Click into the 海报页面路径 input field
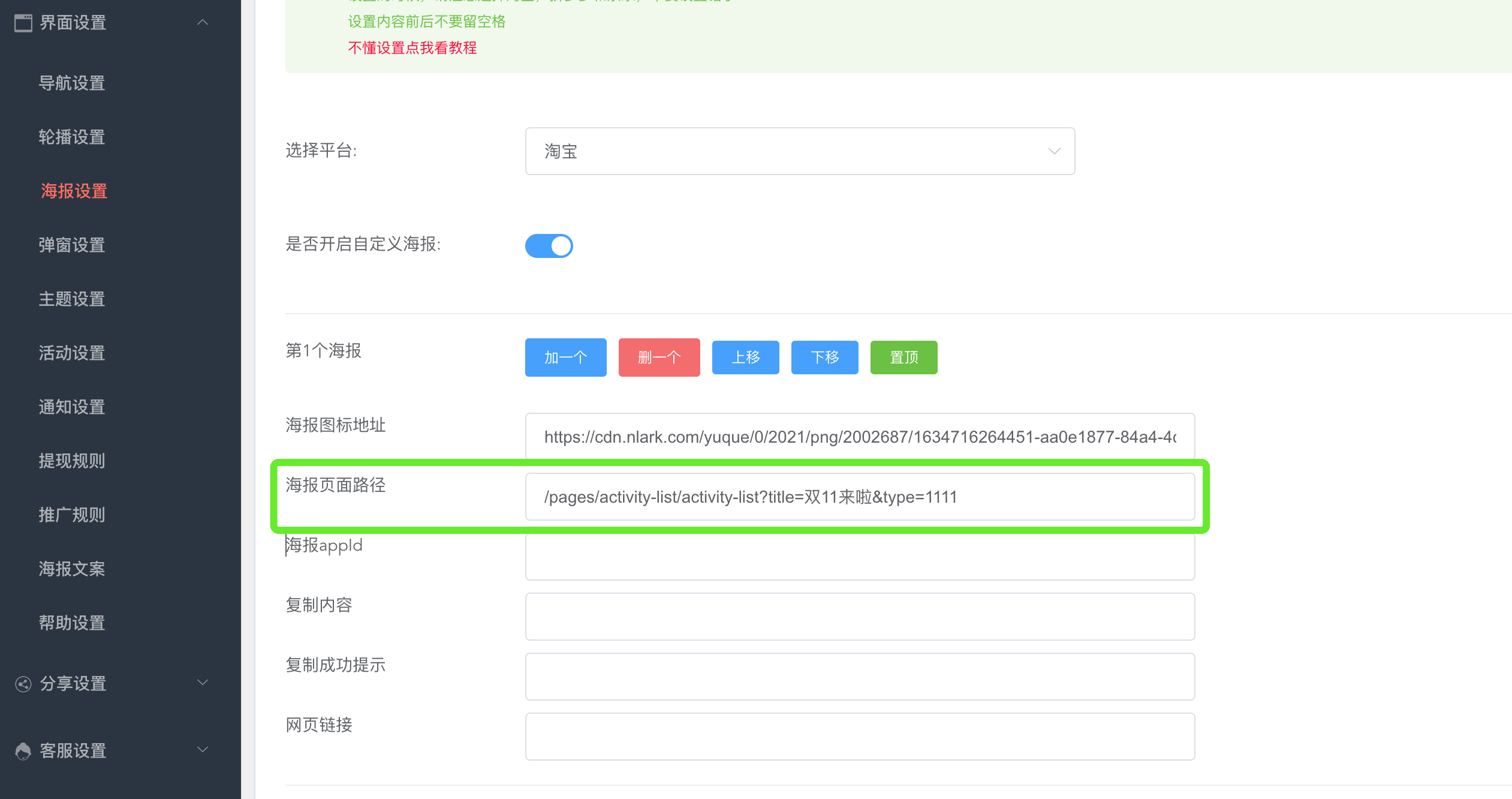 (859, 497)
